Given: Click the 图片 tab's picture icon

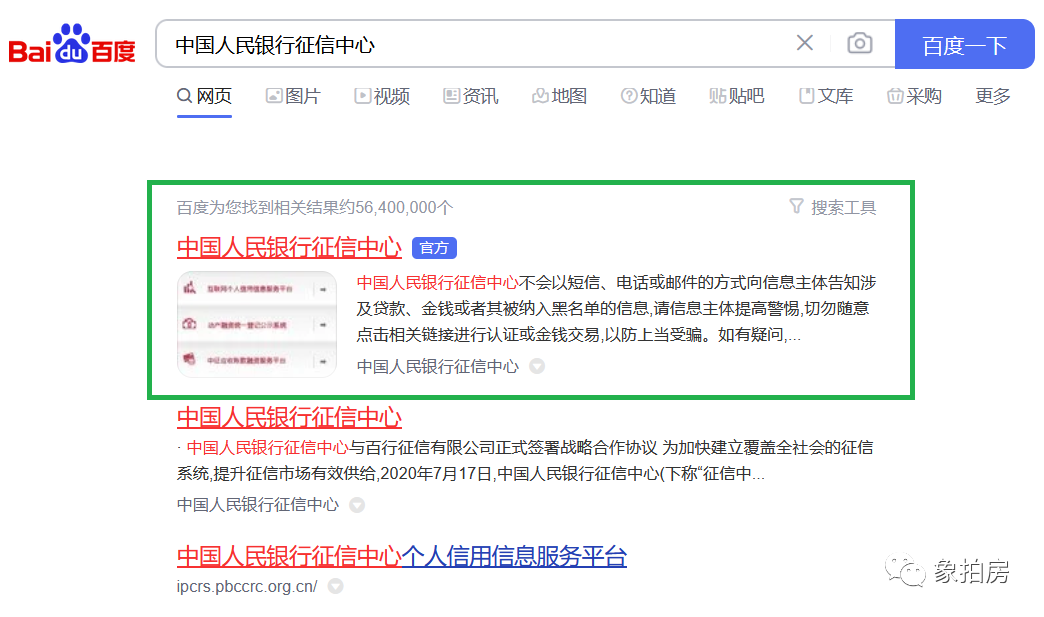Looking at the screenshot, I should [274, 96].
